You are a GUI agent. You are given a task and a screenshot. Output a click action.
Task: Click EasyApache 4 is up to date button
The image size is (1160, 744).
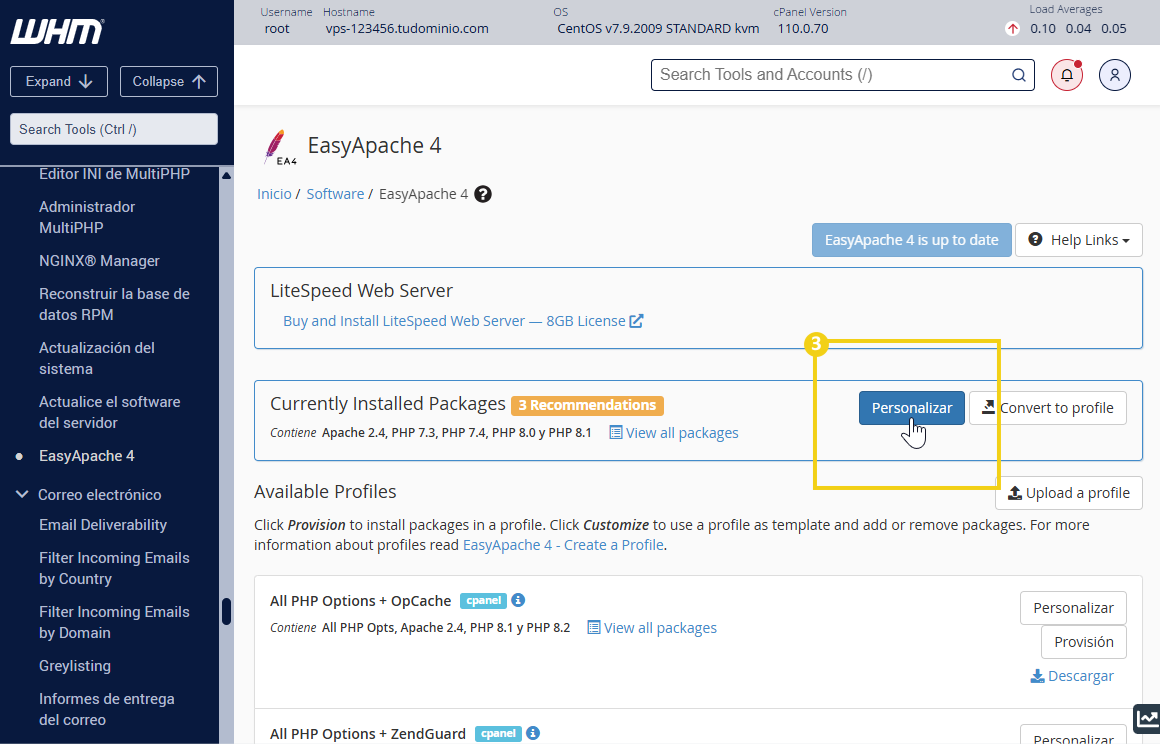[x=911, y=240]
